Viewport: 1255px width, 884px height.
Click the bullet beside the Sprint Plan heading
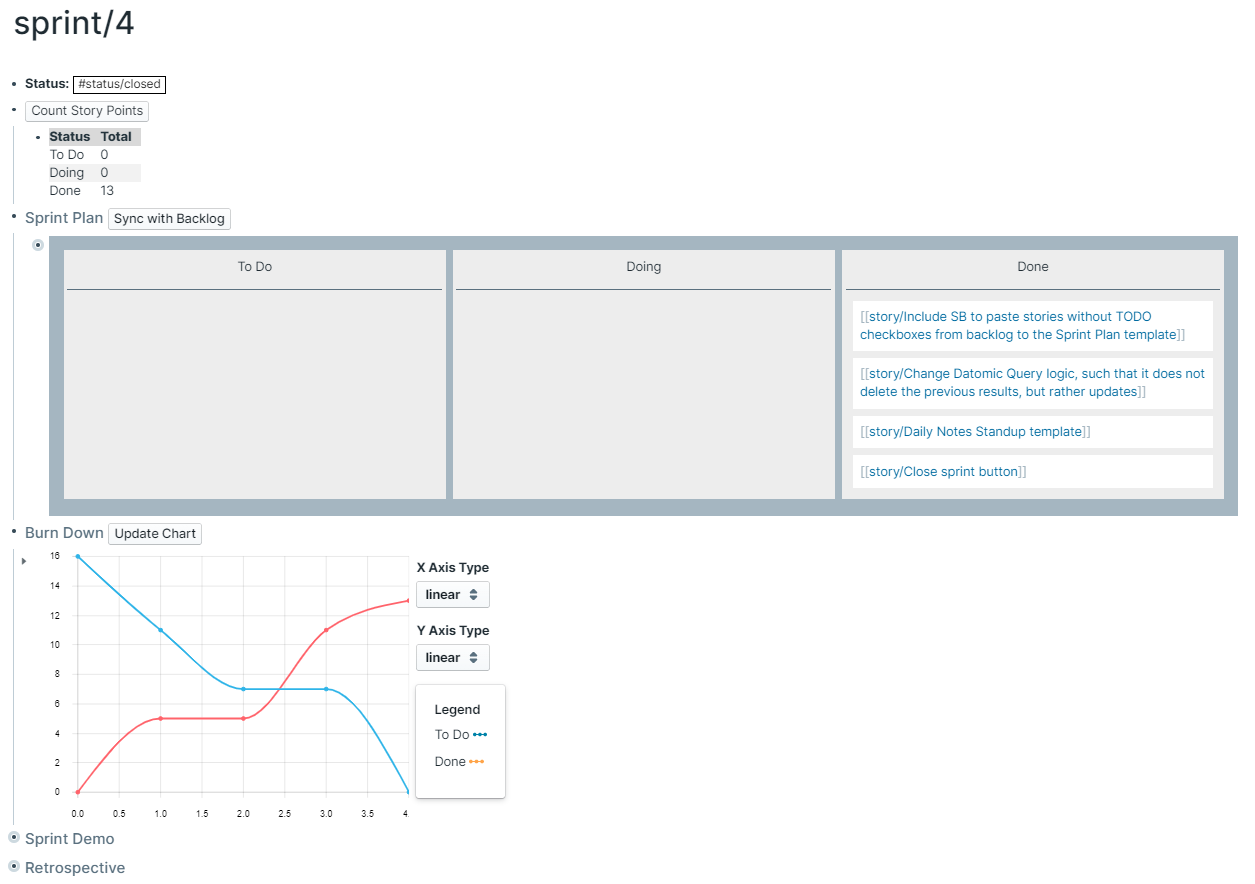tap(13, 218)
